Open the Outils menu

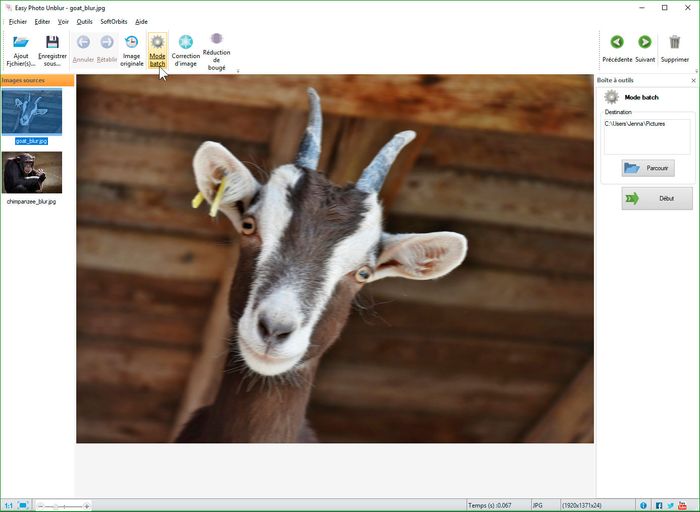84,21
